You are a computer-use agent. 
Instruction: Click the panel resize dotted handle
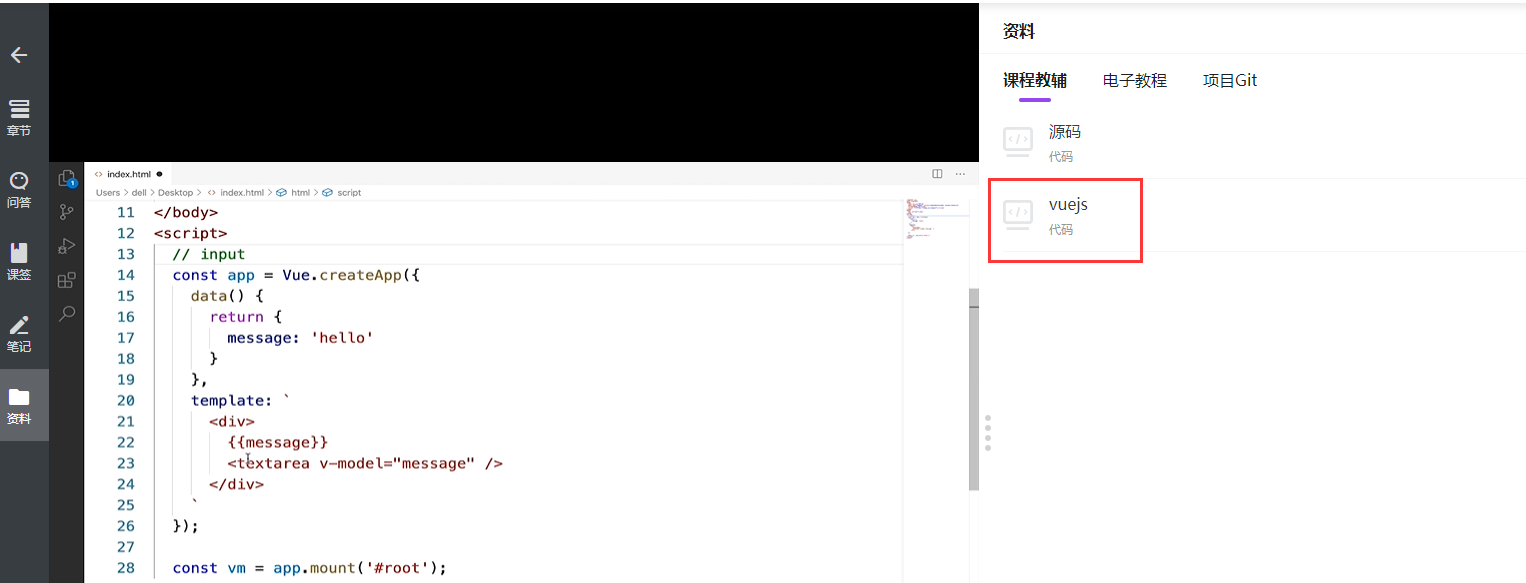click(x=988, y=433)
